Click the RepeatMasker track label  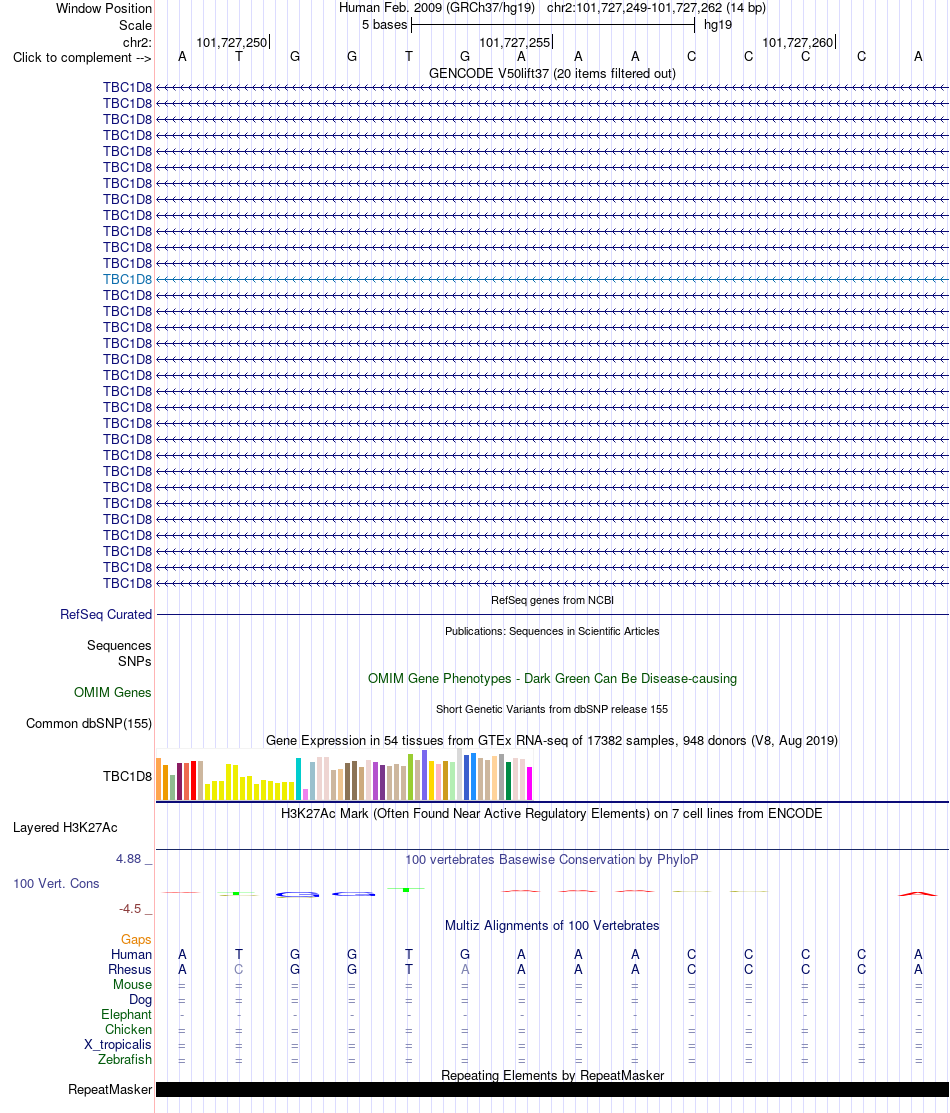(110, 1090)
